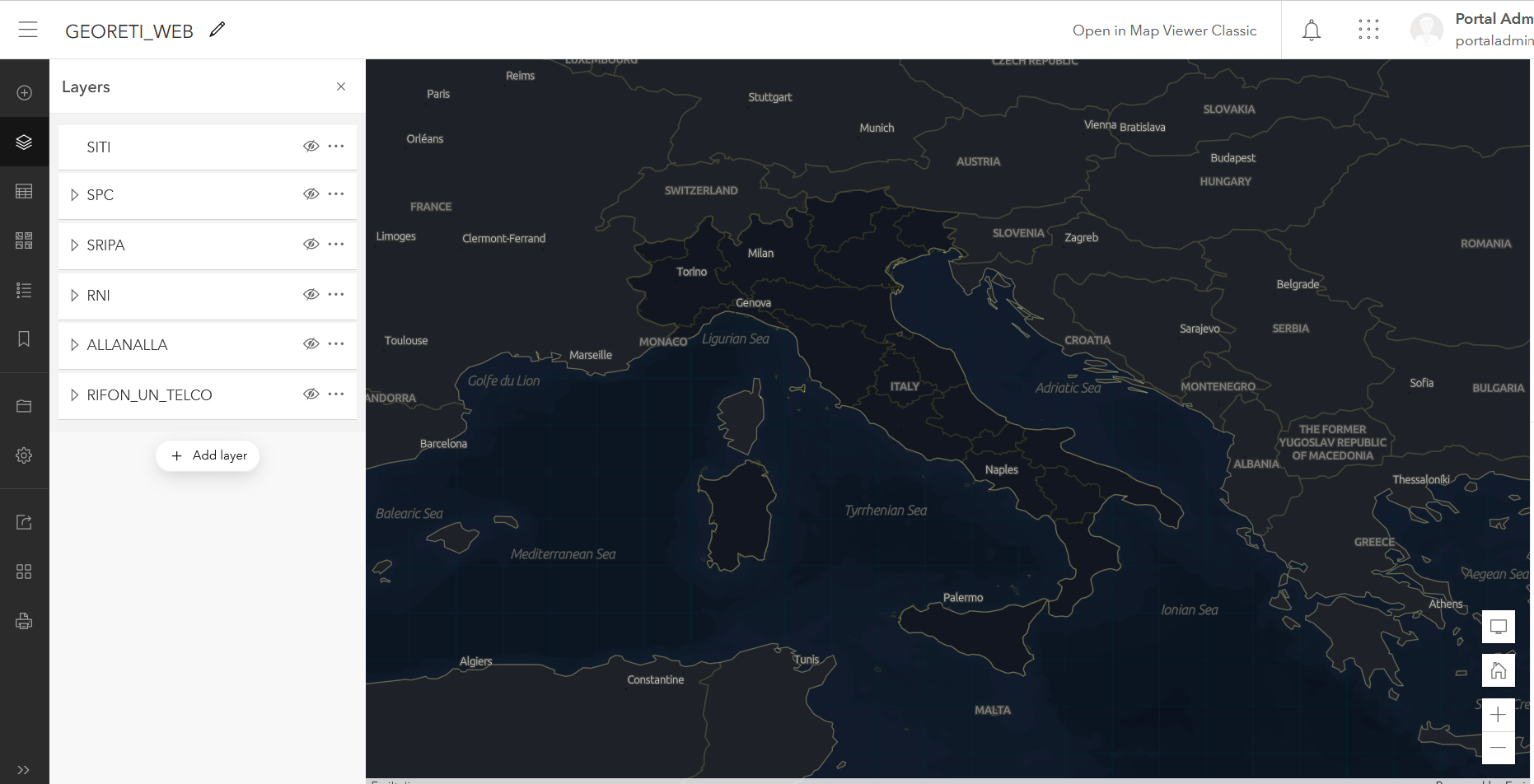Open the options menu for RNI layer

335,294
